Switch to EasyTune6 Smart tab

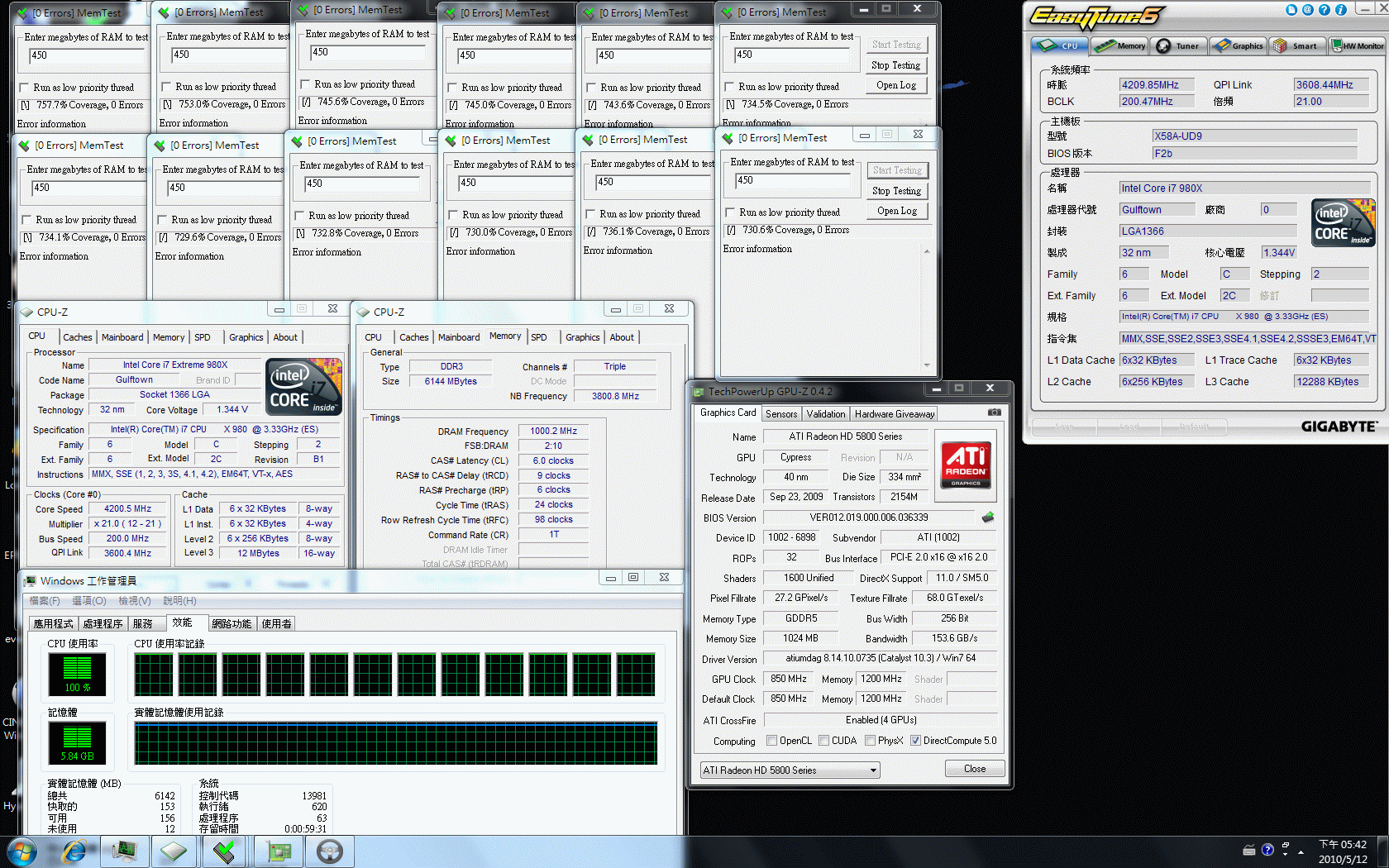(x=1296, y=45)
